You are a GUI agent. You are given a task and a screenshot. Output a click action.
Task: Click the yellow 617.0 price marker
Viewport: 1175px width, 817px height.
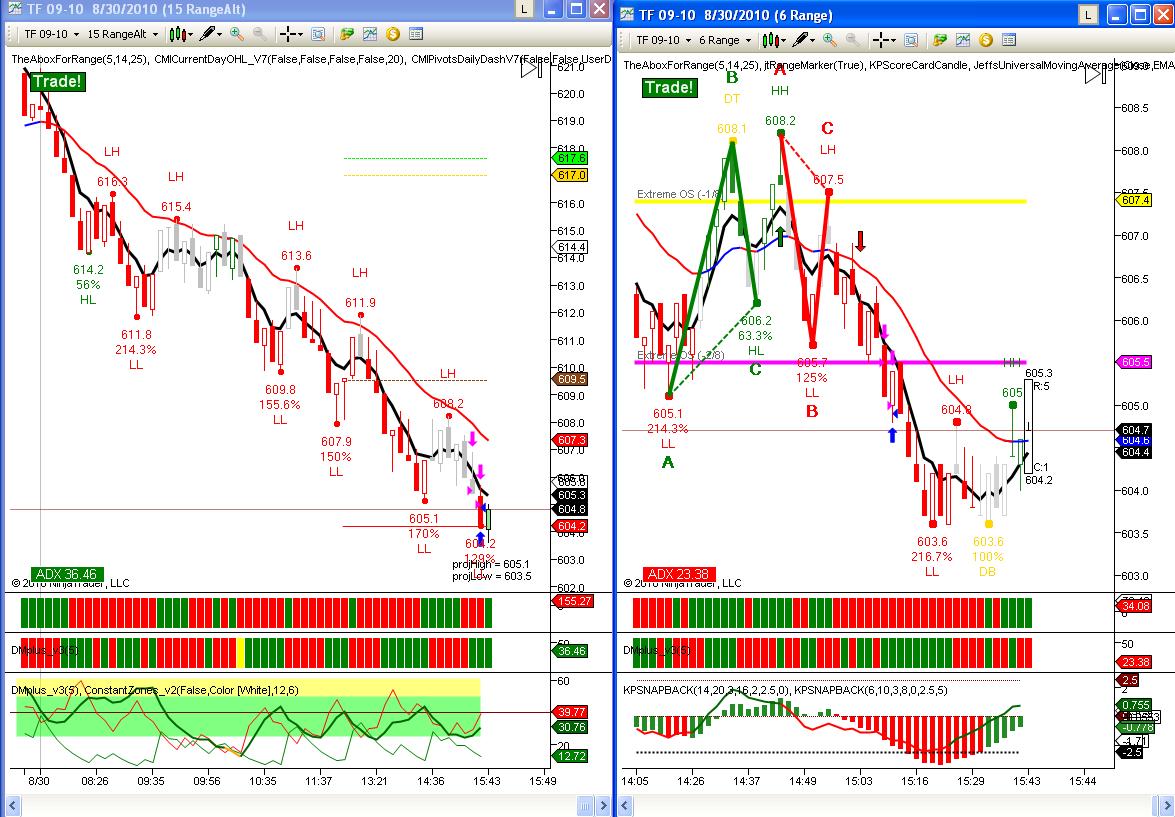pos(570,175)
